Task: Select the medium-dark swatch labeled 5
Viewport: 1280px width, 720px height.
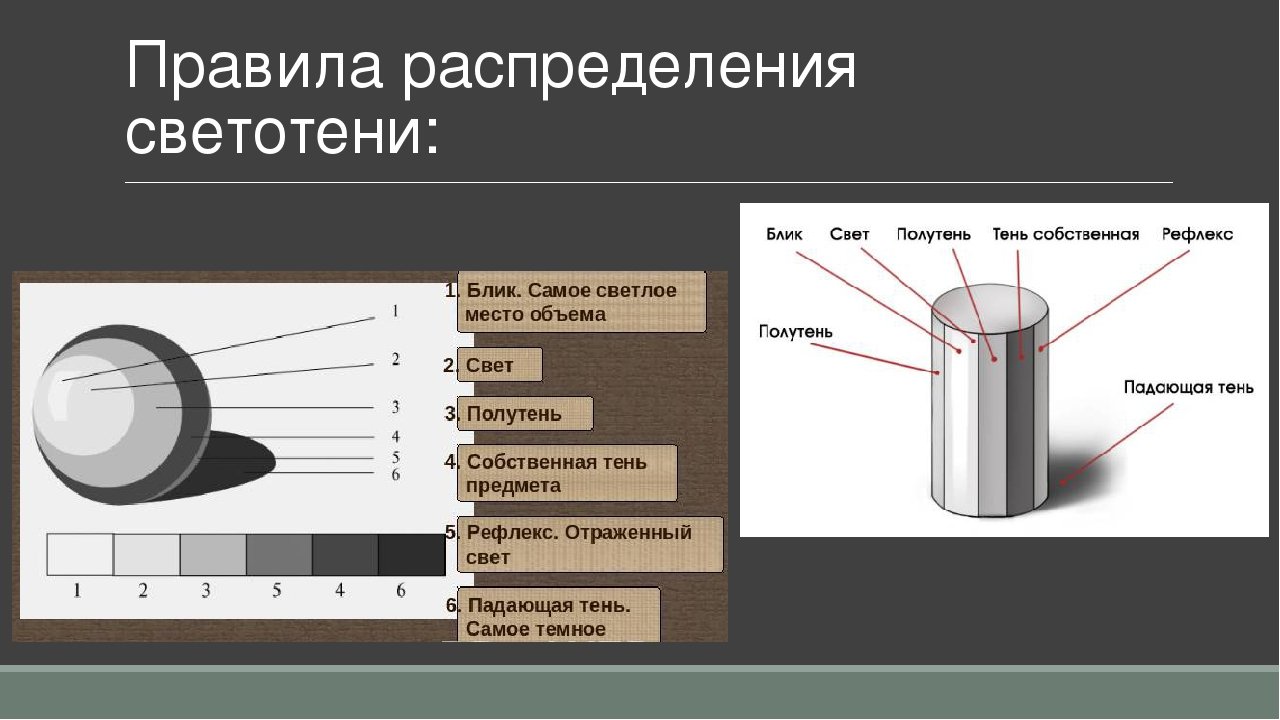Action: coord(278,554)
